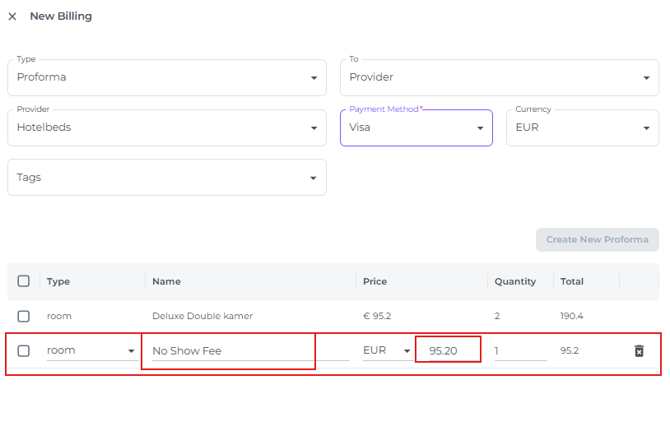This screenshot has height=431, width=670.
Task: Click the Price column header
Action: point(374,282)
